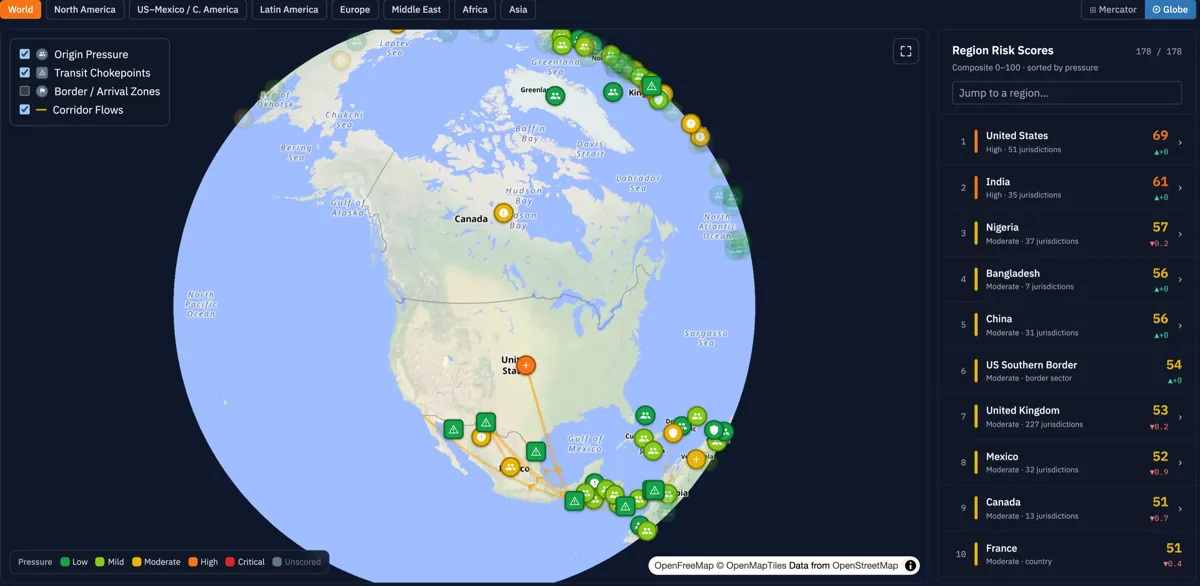This screenshot has height=586, width=1200.
Task: Select the France row name
Action: [x=1001, y=548]
